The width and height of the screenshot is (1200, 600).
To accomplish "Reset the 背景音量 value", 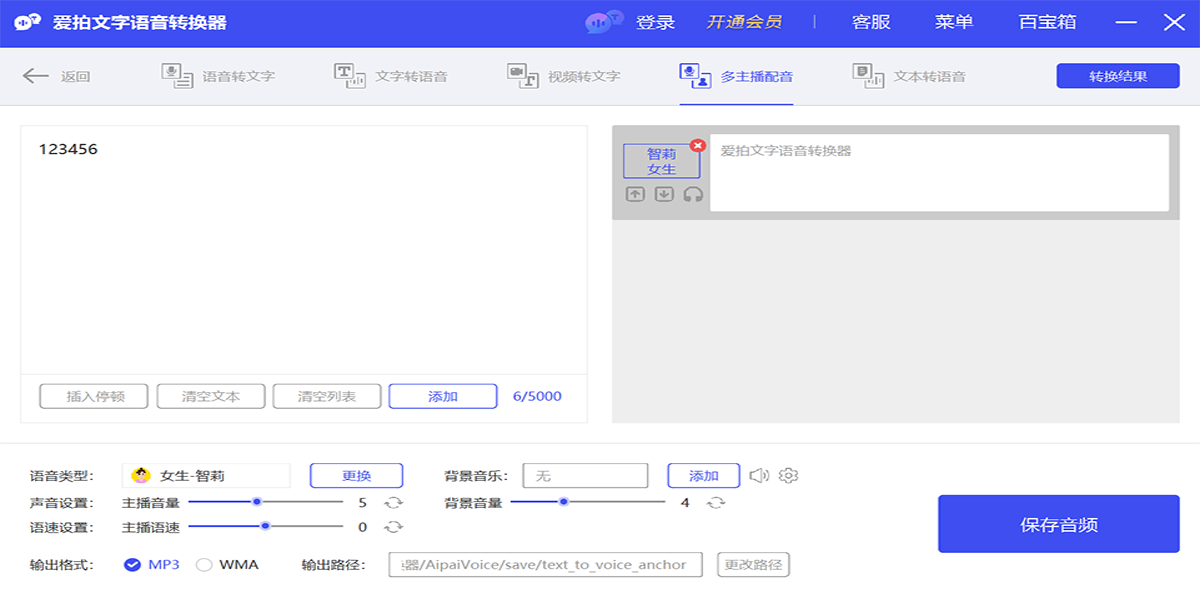I will click(x=715, y=503).
